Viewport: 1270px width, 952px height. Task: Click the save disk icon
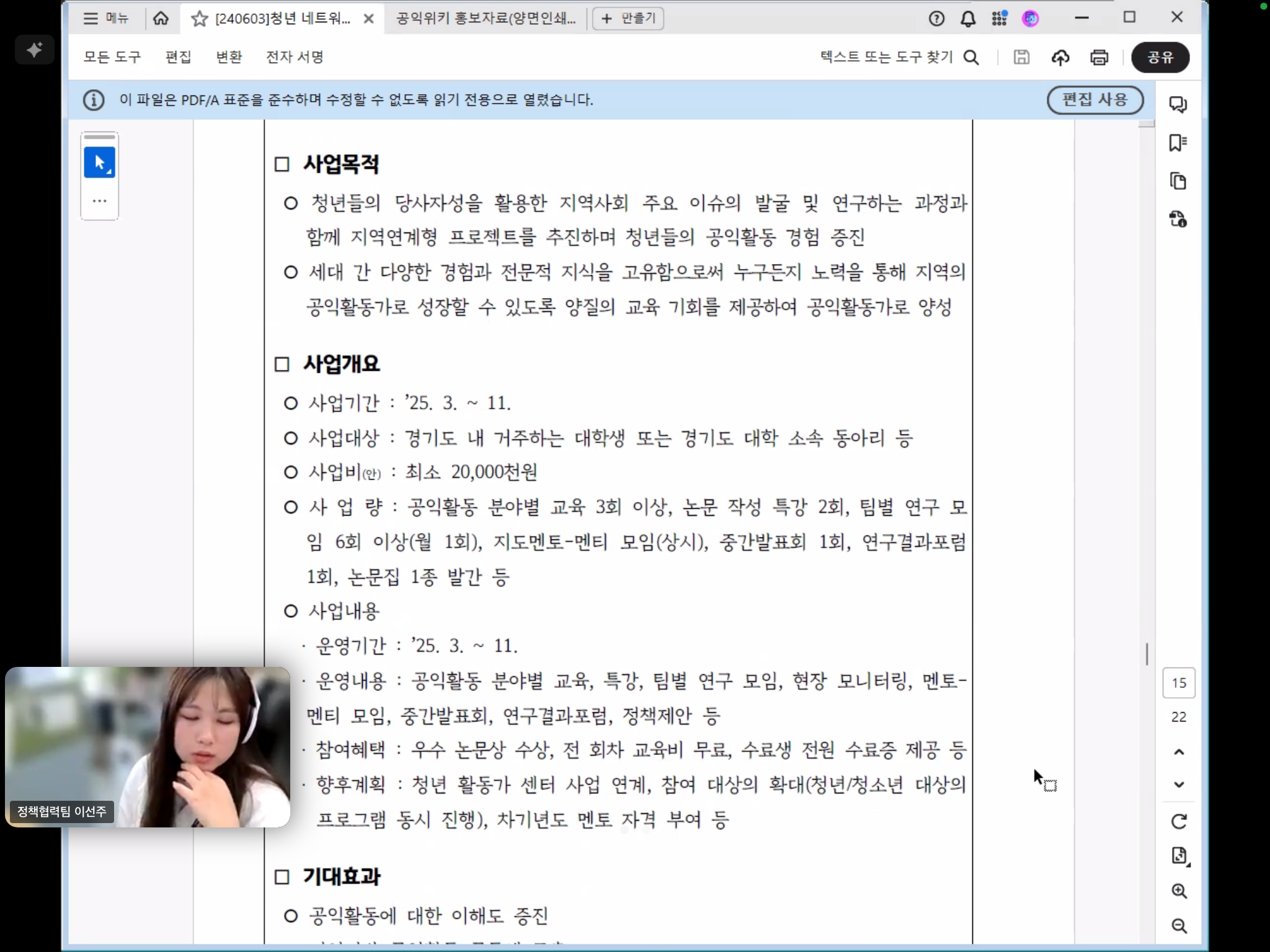point(1021,58)
